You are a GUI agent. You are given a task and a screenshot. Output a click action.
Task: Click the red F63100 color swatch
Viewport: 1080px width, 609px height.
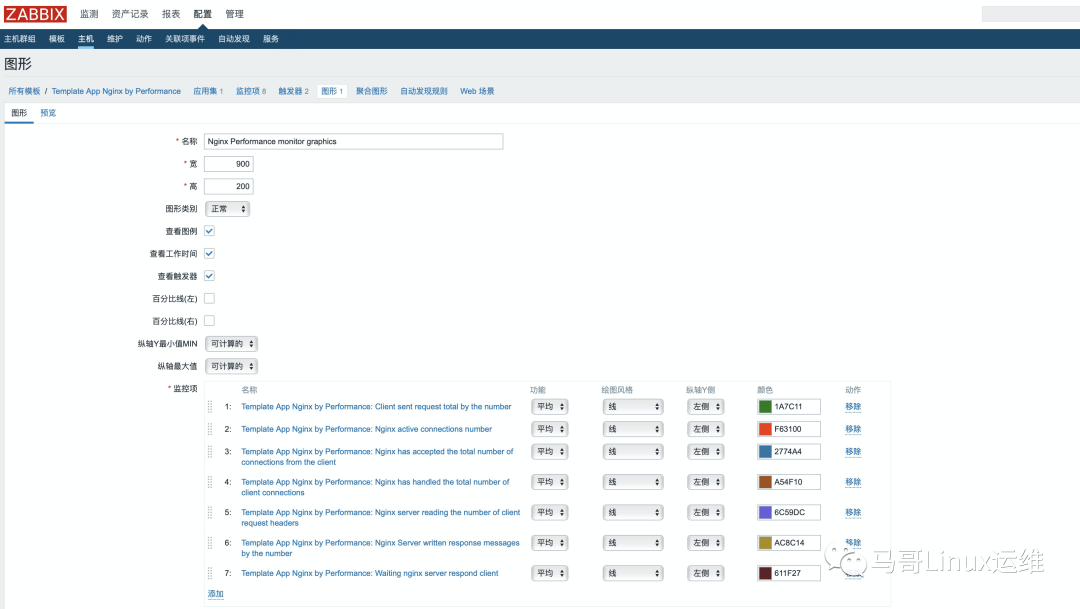click(x=765, y=429)
